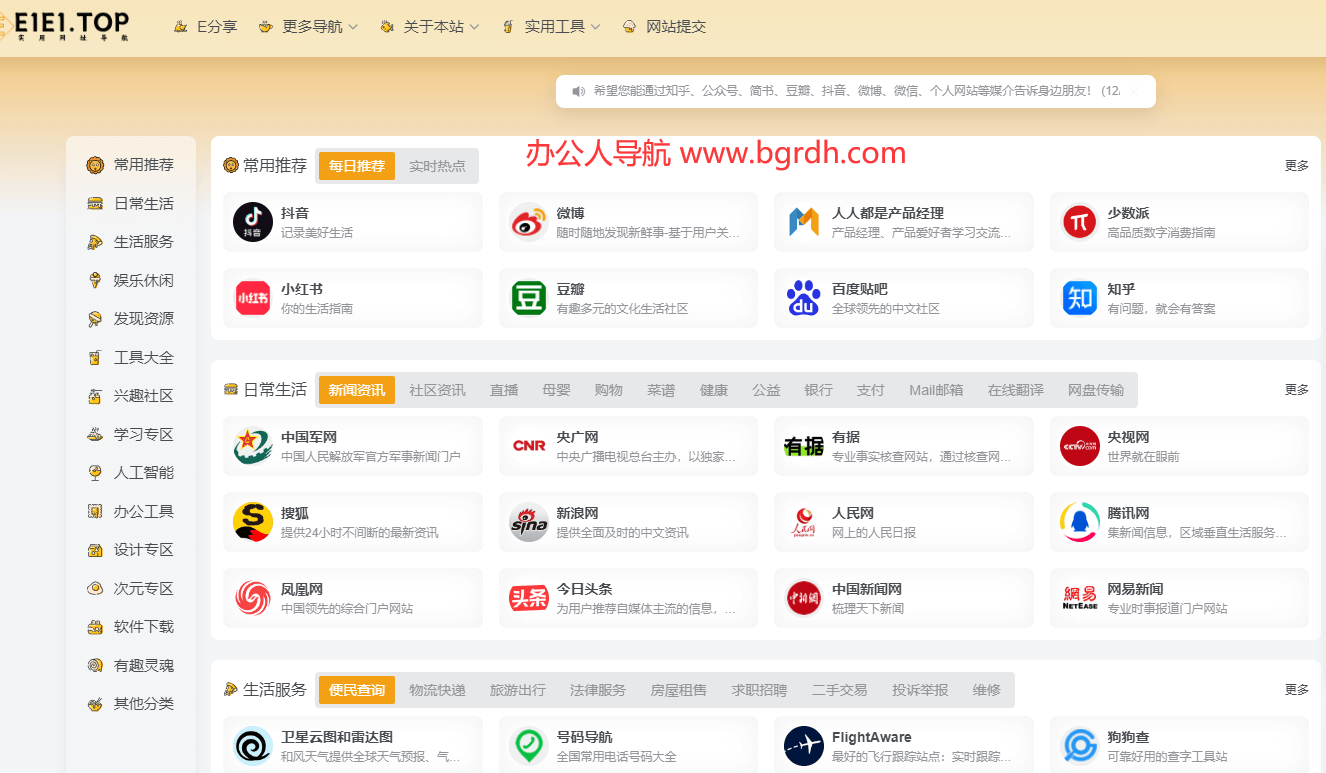
Task: Open the Weibo (微博) logo icon
Action: tap(528, 222)
